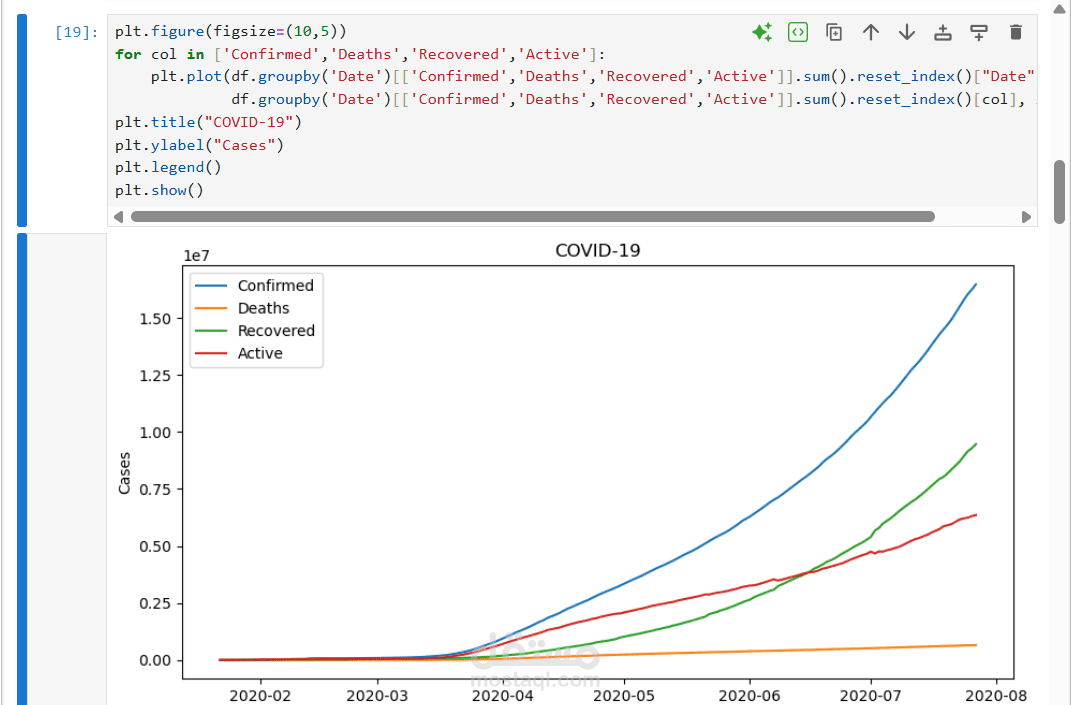Click the 0.25 y-axis tick label
1071x705 pixels.
(155, 603)
